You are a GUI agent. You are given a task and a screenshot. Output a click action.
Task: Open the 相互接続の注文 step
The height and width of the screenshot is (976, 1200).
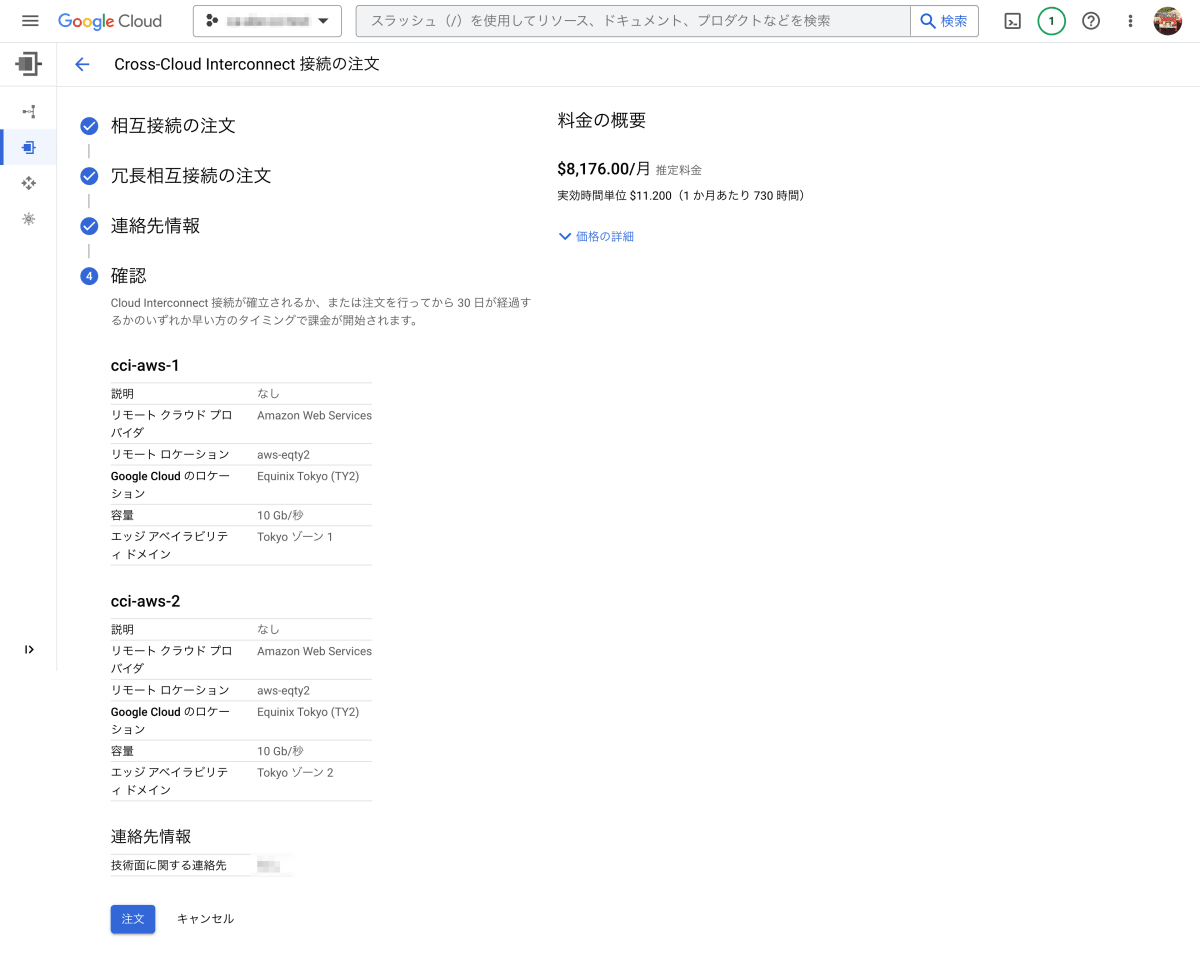click(173, 126)
